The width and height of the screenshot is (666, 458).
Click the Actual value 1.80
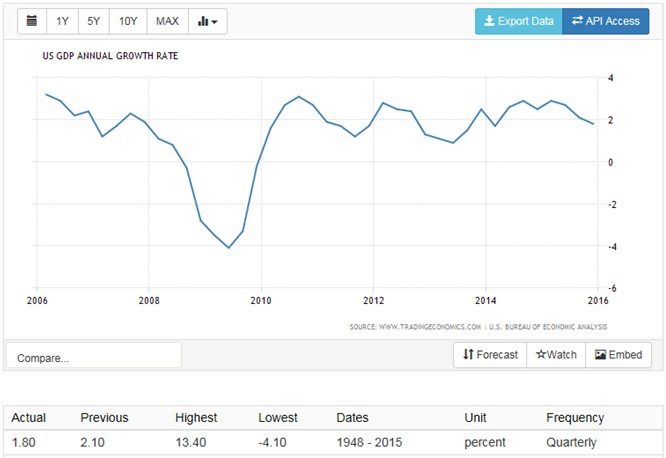24,443
